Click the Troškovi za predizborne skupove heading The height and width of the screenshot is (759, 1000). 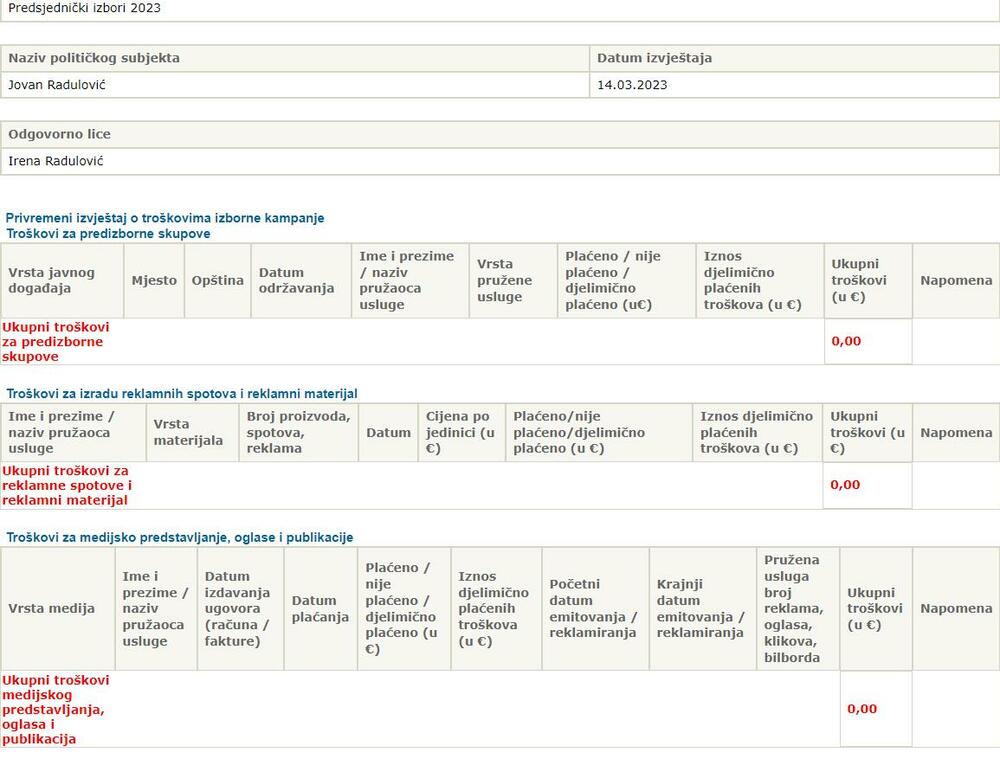pyautogui.click(x=108, y=233)
